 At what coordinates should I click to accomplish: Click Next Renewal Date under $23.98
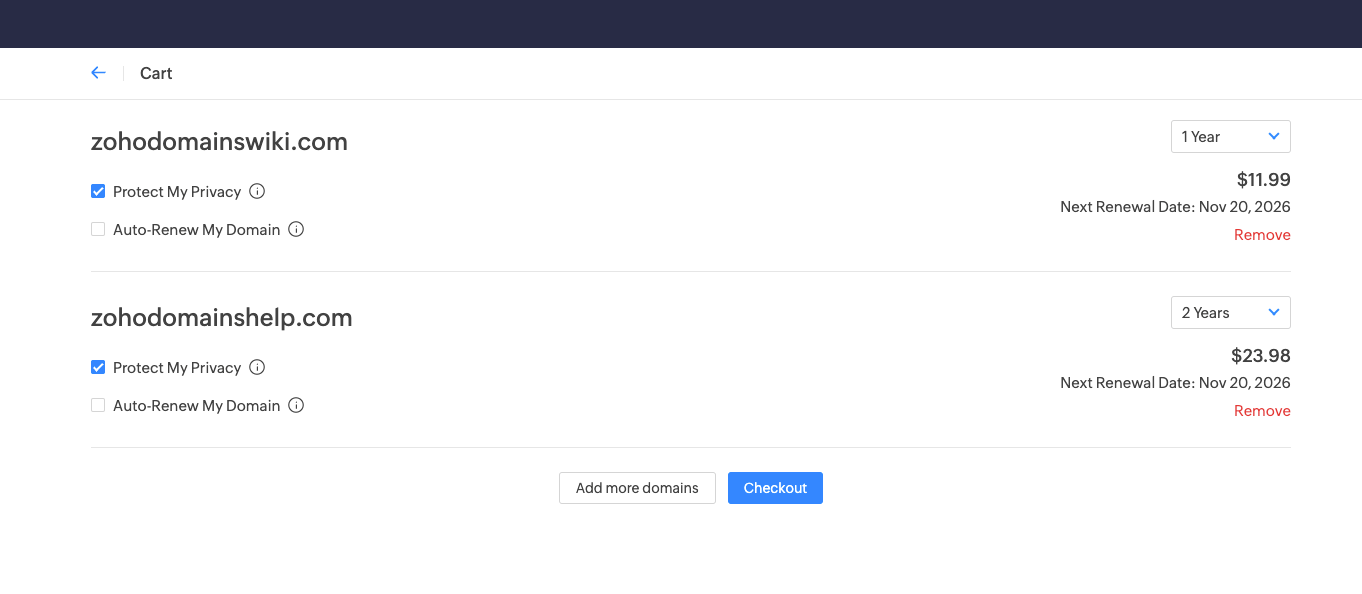1175,383
